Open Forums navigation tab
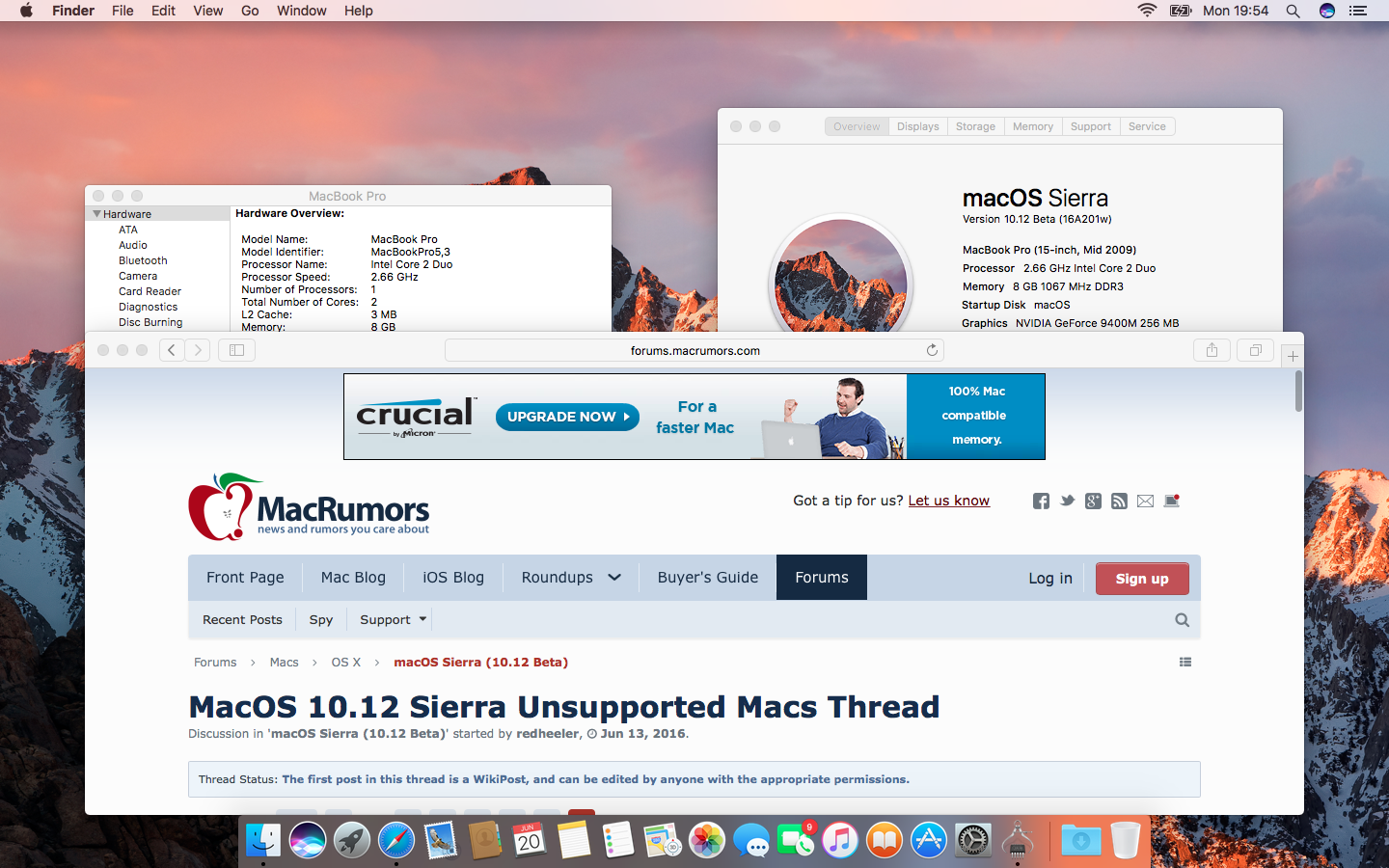 coord(822,577)
